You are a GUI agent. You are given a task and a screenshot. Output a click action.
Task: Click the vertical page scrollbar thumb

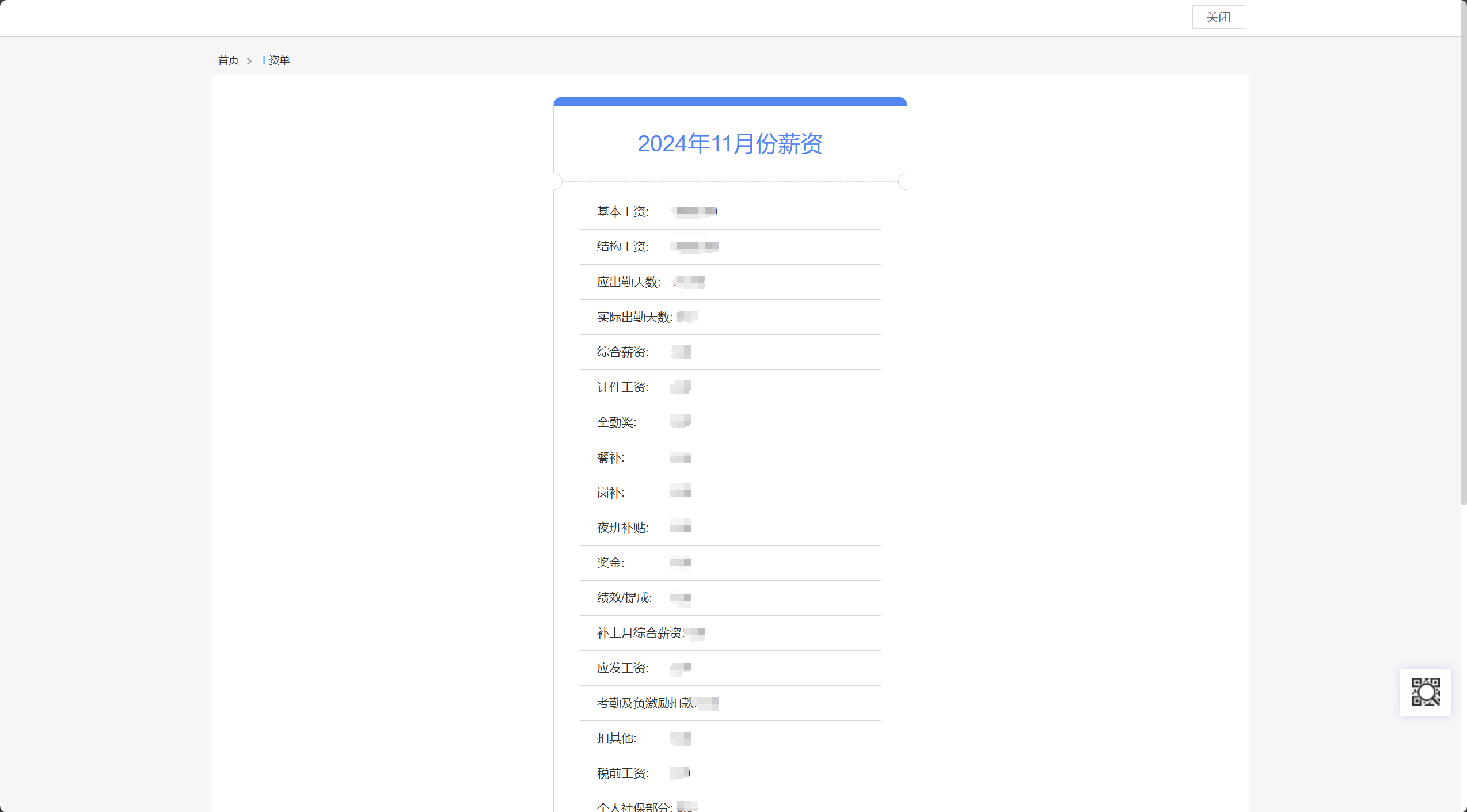(1463, 253)
